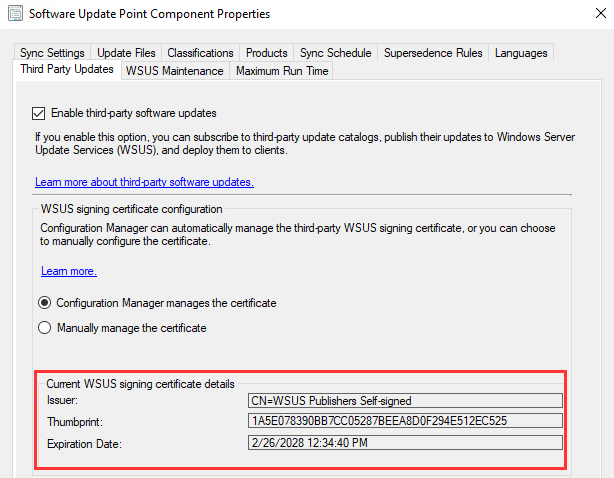This screenshot has width=614, height=478.
Task: Open the Supersedence Rules tab
Action: tap(433, 53)
